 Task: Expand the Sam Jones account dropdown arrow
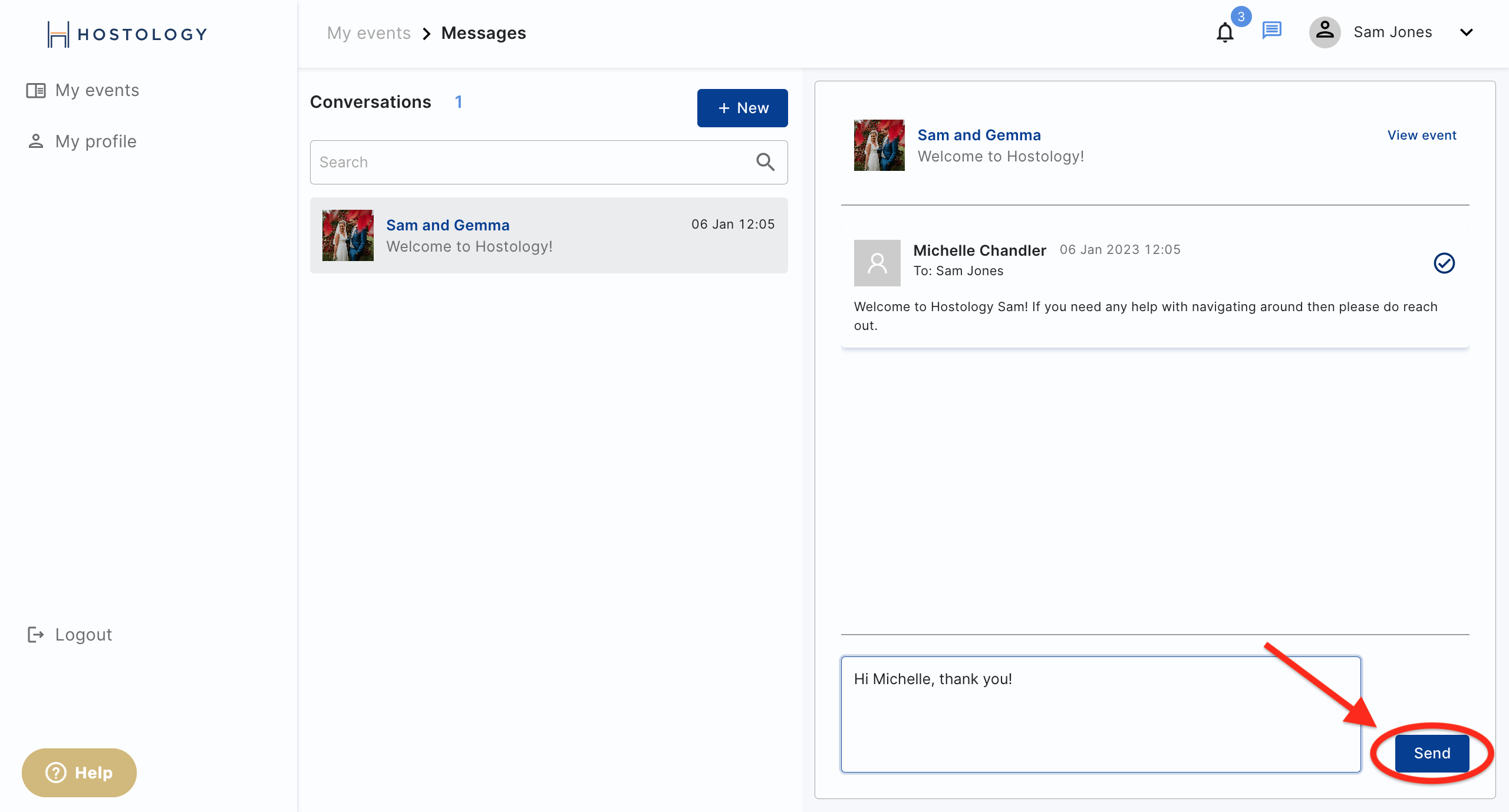[1466, 32]
